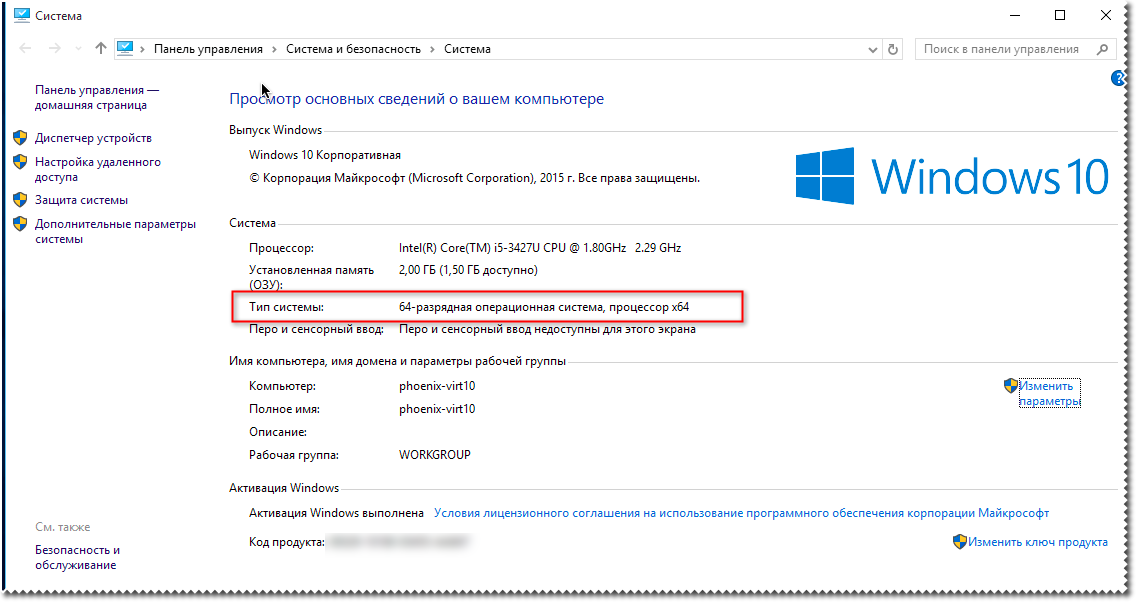This screenshot has width=1138, height=604.
Task: Click the memory value 2,00 ГБ (1,50 ГБ доступно)
Action: 468,270
